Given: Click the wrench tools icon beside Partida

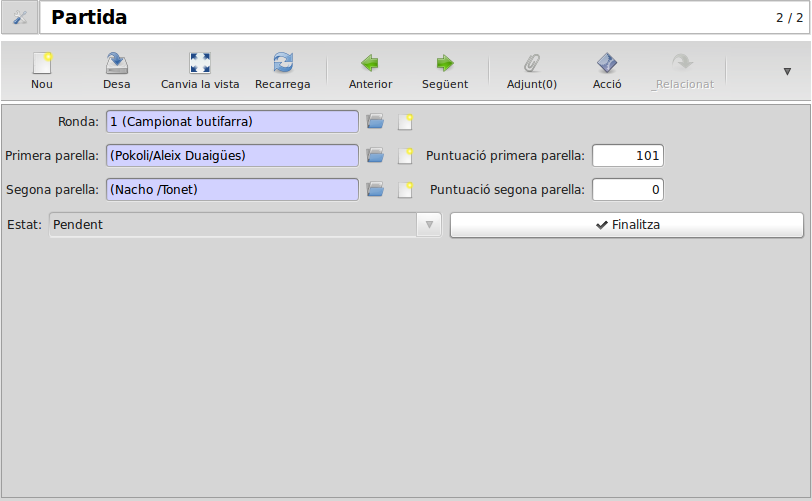Looking at the screenshot, I should [20, 18].
